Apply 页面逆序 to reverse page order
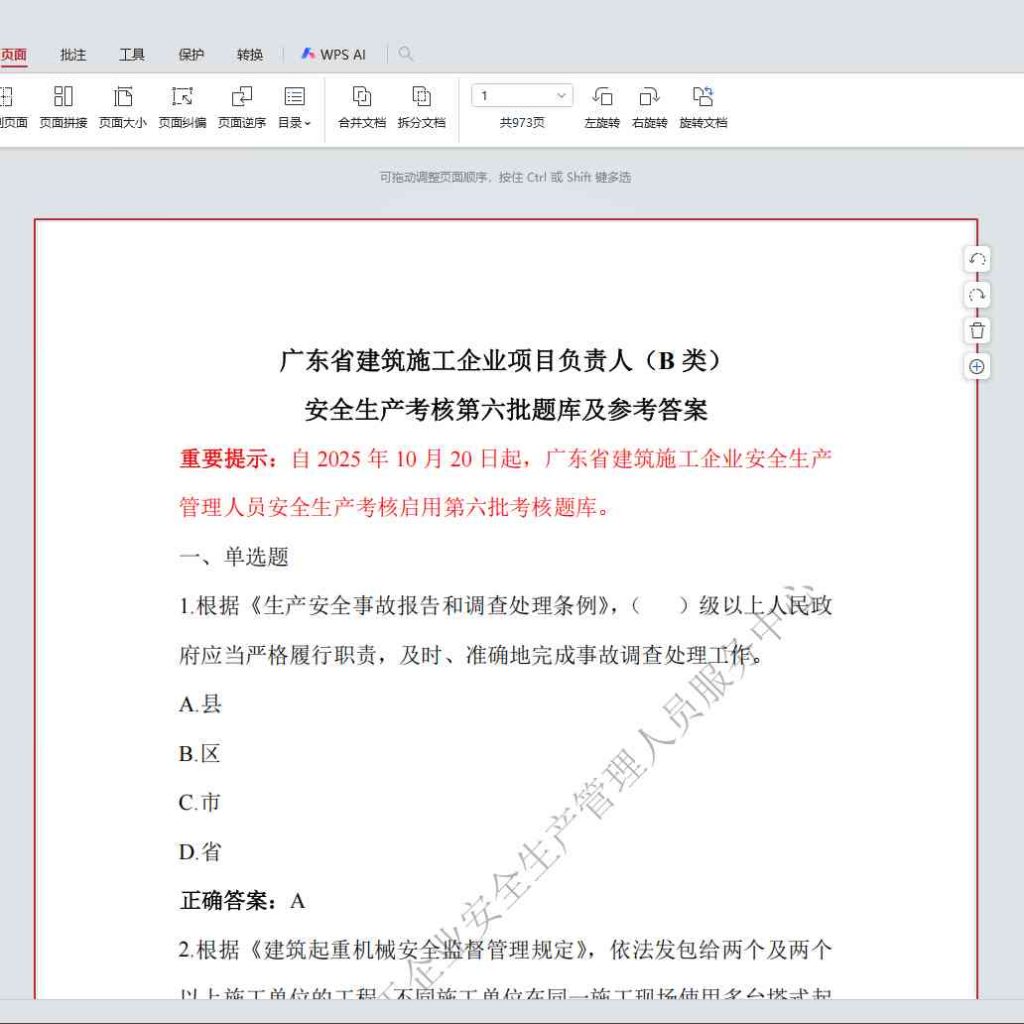The width and height of the screenshot is (1024, 1024). pyautogui.click(x=241, y=105)
